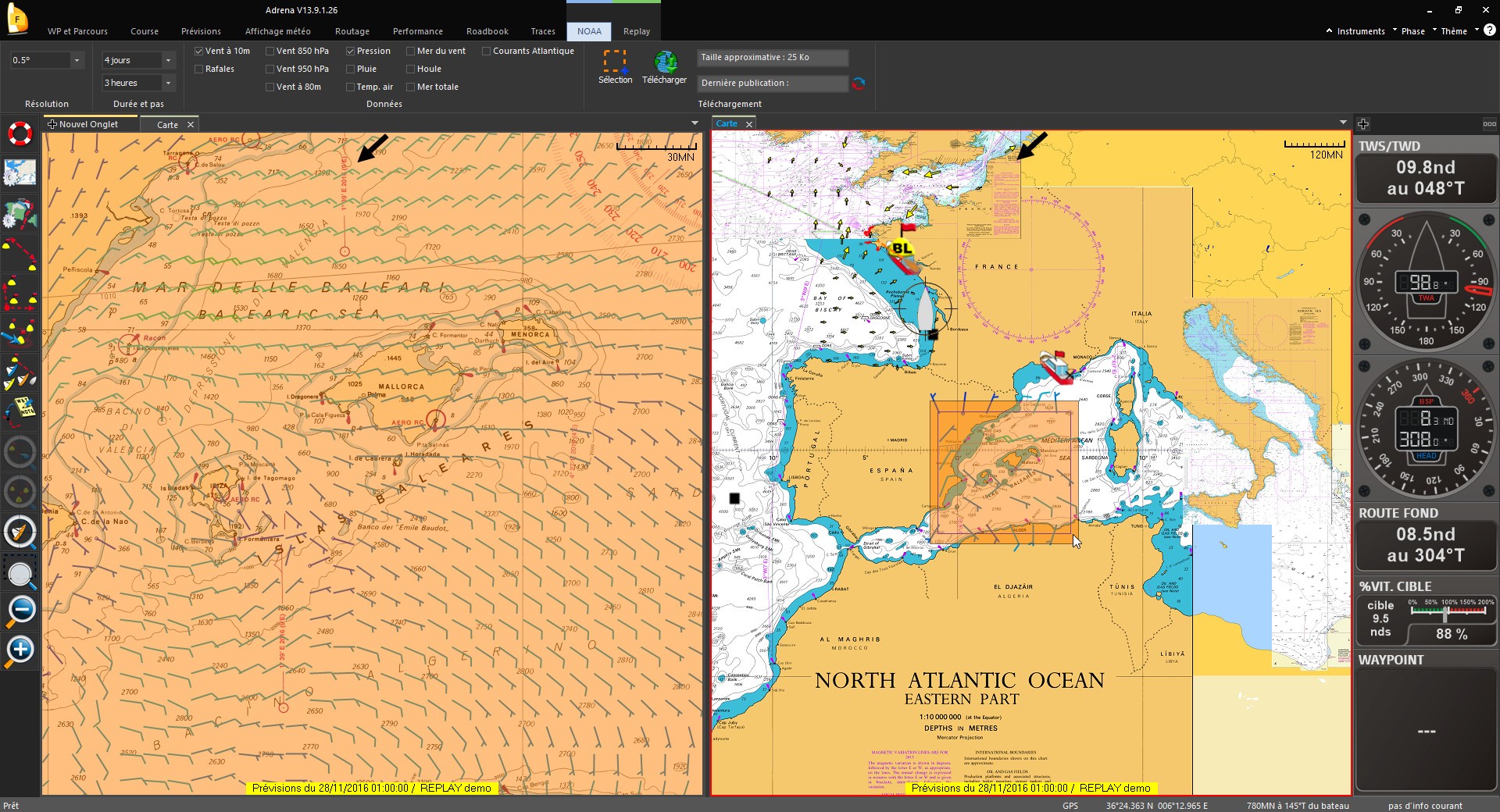Open the Replay ribbon tab
Viewport: 1500px width, 812px height.
coord(637,31)
